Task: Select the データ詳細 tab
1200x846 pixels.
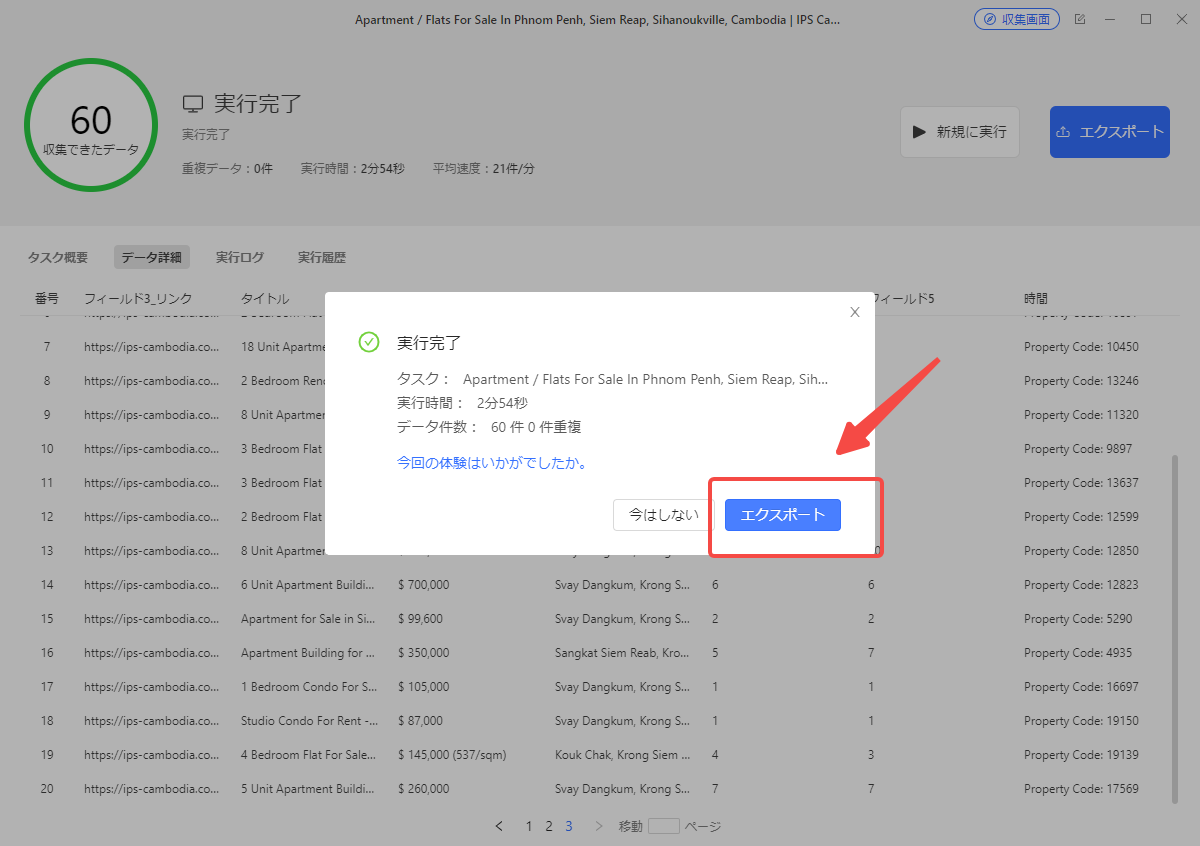Action: (151, 257)
